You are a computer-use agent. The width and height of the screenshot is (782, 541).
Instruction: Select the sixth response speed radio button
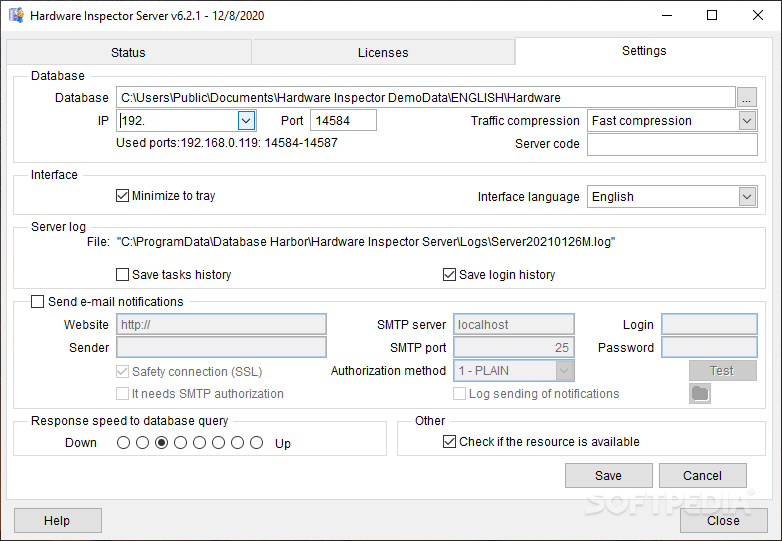tap(218, 443)
